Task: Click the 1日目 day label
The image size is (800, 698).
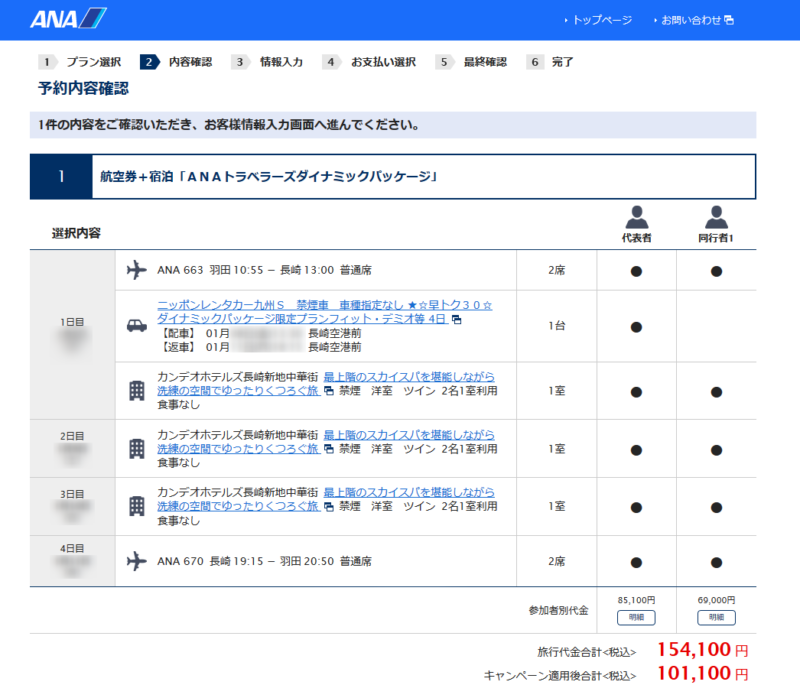Action: click(72, 322)
